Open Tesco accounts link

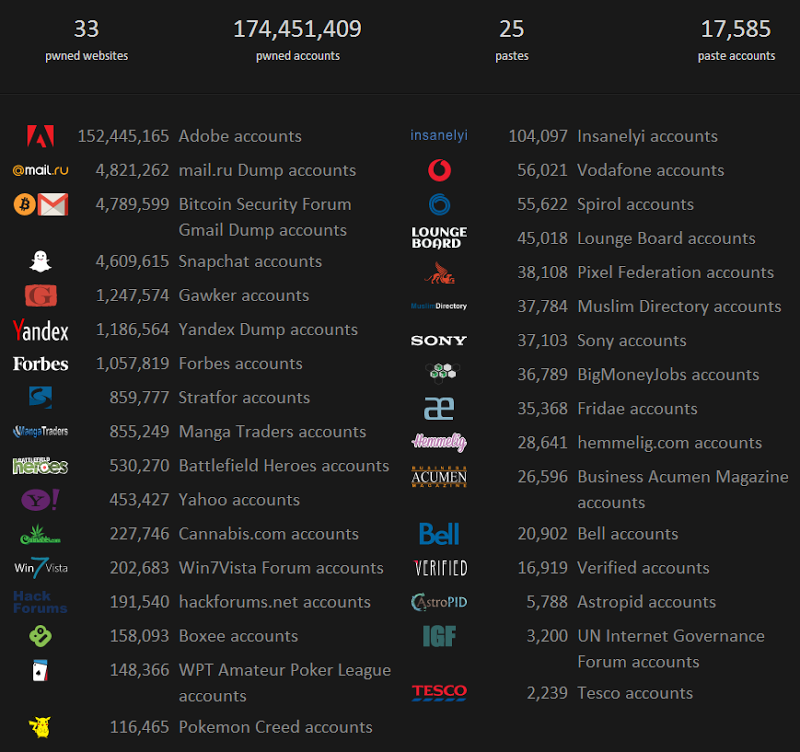[x=635, y=693]
